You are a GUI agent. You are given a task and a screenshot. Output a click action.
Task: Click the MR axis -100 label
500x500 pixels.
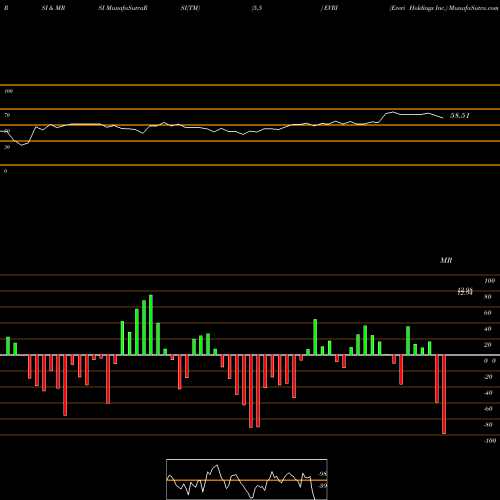490,441
